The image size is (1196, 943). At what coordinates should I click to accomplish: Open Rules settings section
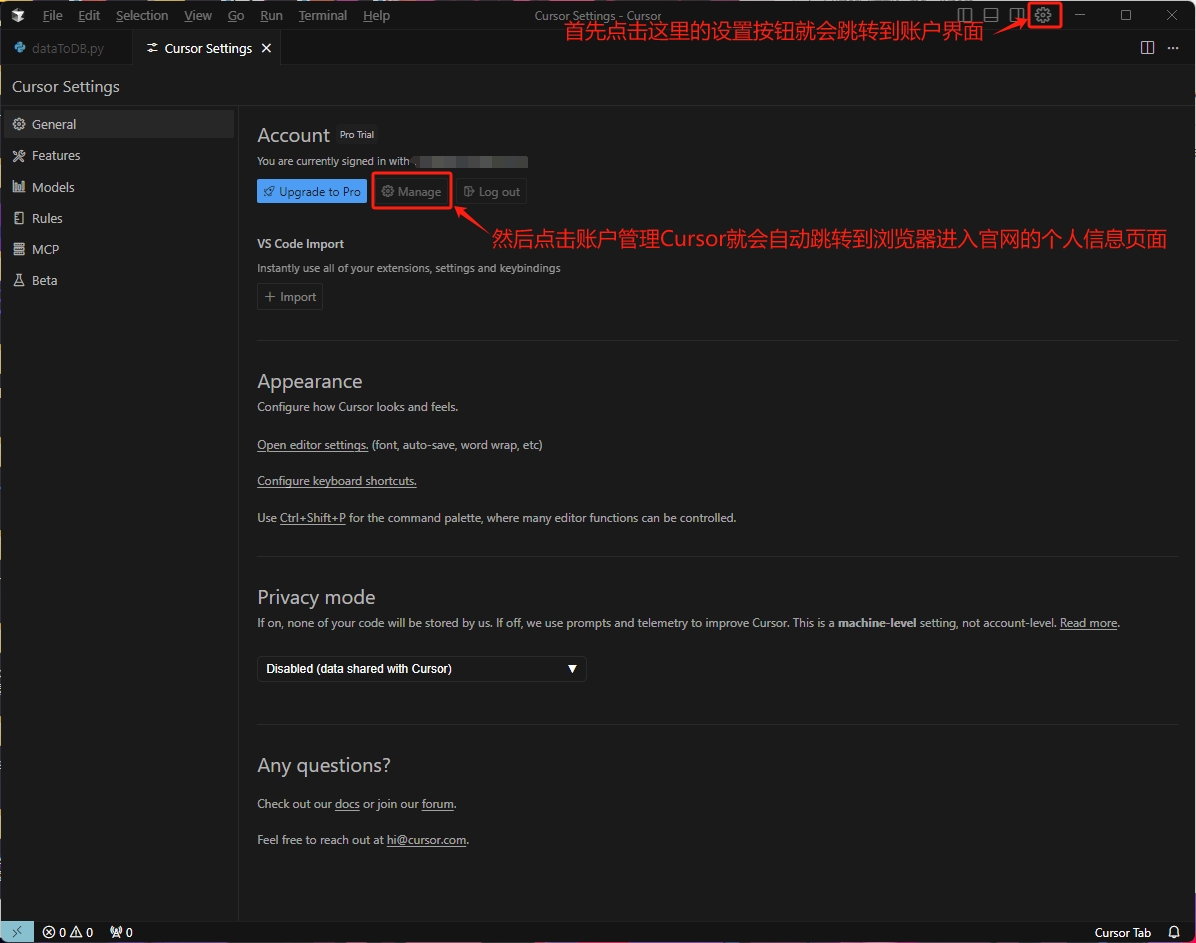tap(119, 218)
